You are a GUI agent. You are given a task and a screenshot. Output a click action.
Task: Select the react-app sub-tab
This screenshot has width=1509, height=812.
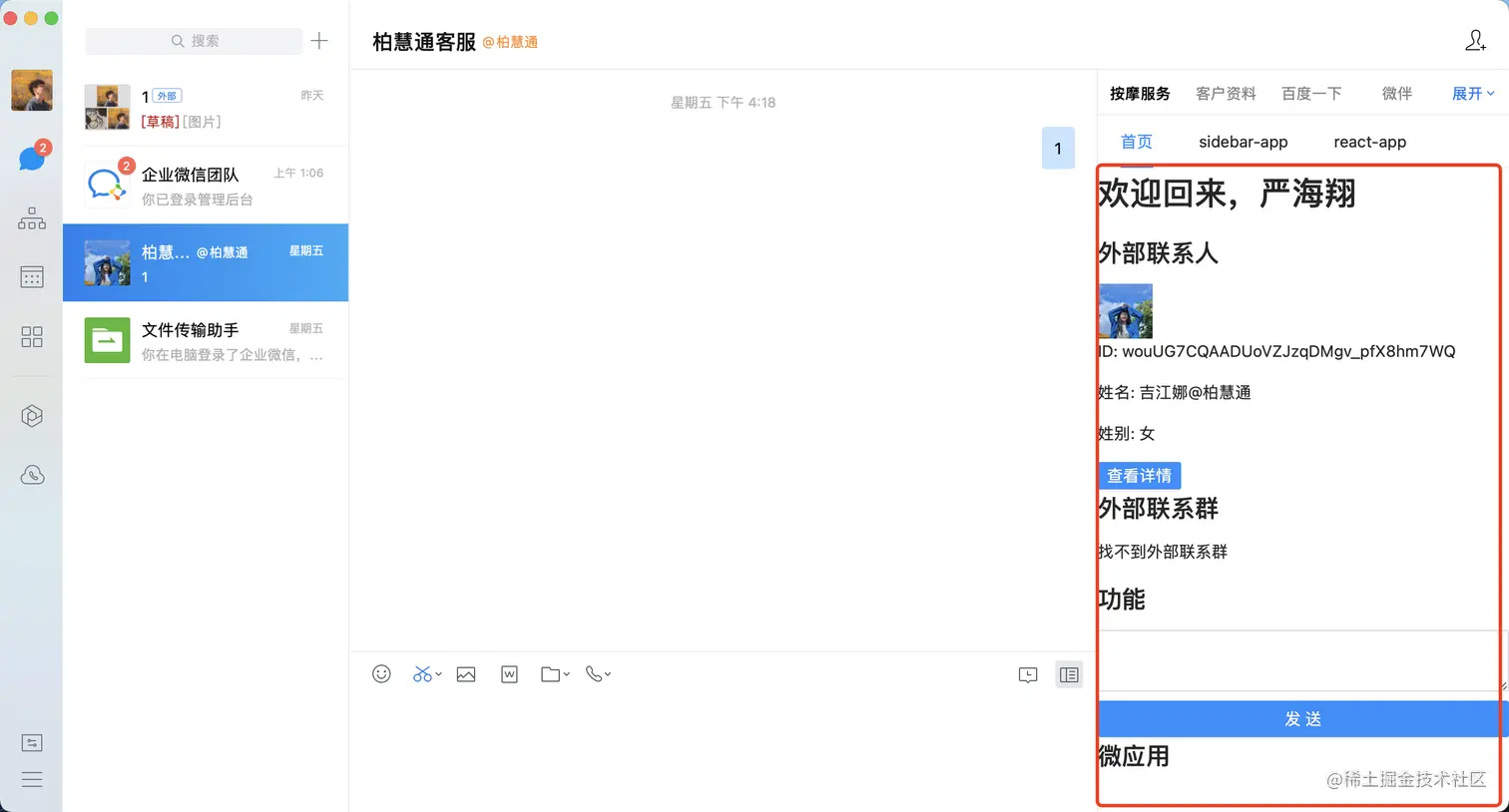pyautogui.click(x=1370, y=142)
